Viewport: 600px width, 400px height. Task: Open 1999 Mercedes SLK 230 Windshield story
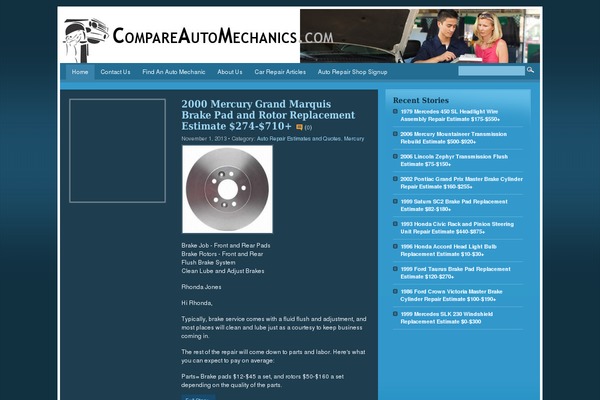pyautogui.click(x=447, y=318)
